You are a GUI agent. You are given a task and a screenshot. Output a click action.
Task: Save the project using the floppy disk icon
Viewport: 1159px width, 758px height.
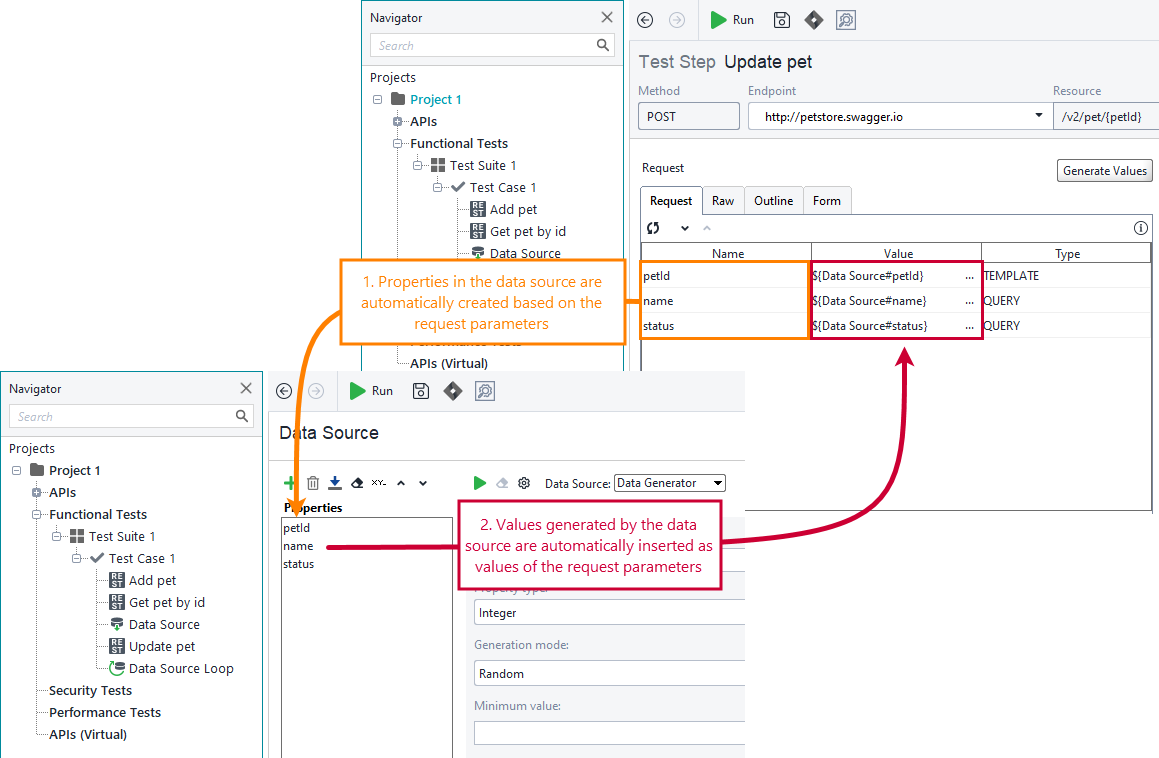781,20
